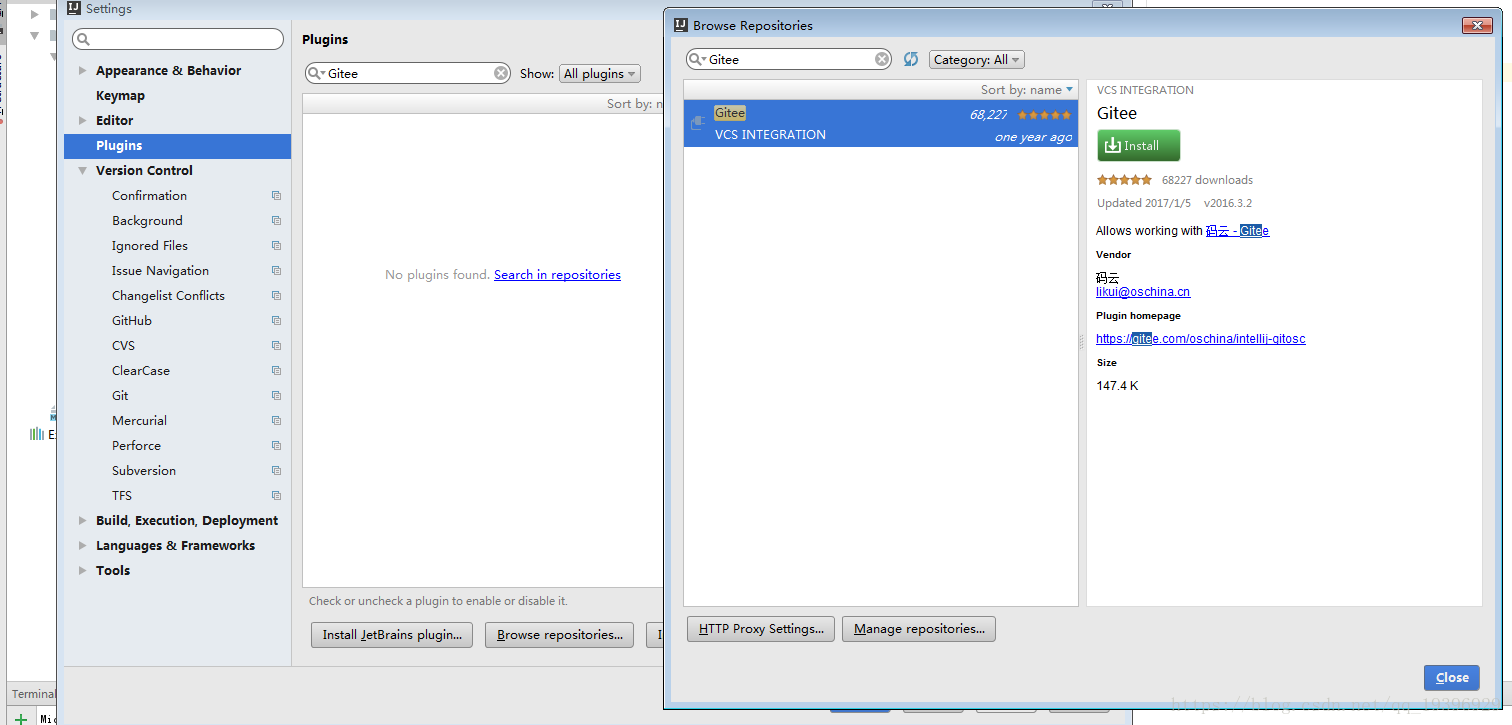This screenshot has width=1512, height=725.
Task: Open GitHub version control settings
Action: point(132,321)
